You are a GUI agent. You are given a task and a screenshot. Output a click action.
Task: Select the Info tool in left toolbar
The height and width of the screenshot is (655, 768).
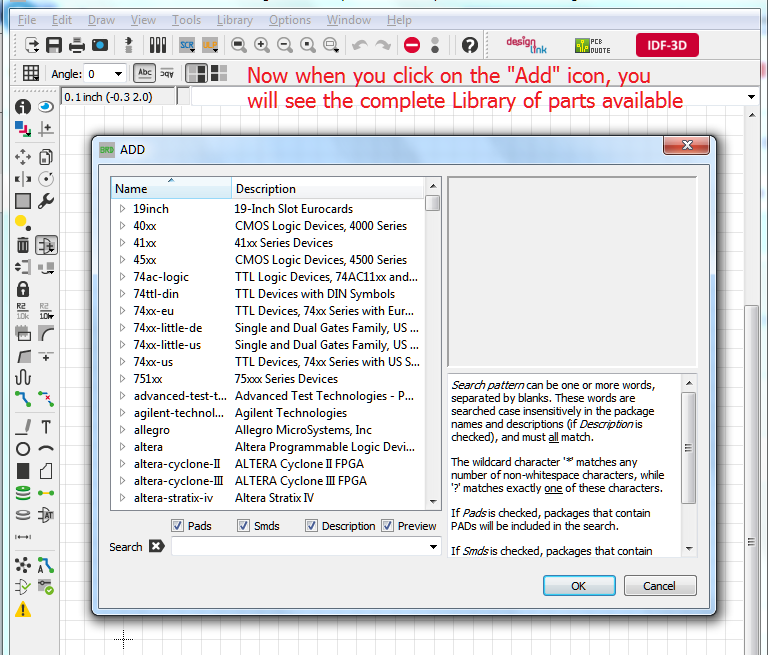(23, 106)
